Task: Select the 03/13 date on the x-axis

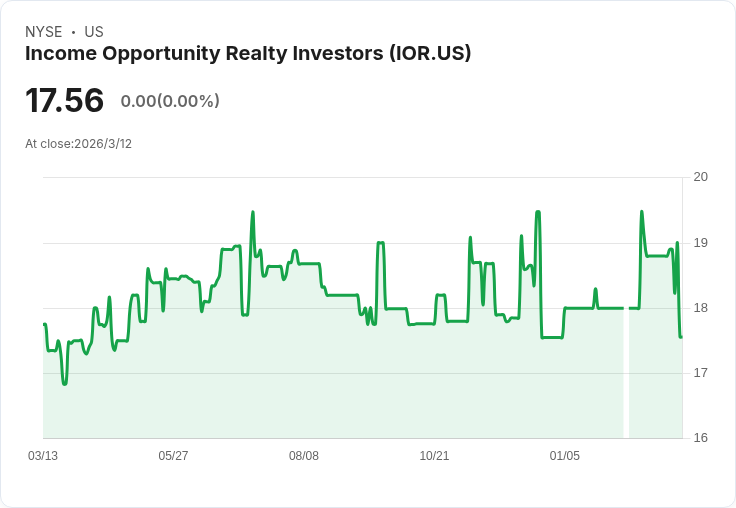Action: point(43,456)
